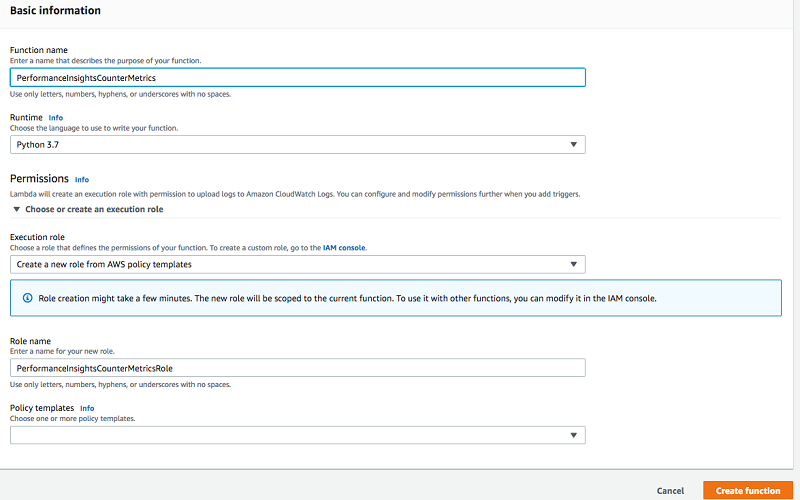Open the Python 3.7 runtime selector
Image resolution: width=800 pixels, height=500 pixels.
tap(297, 145)
